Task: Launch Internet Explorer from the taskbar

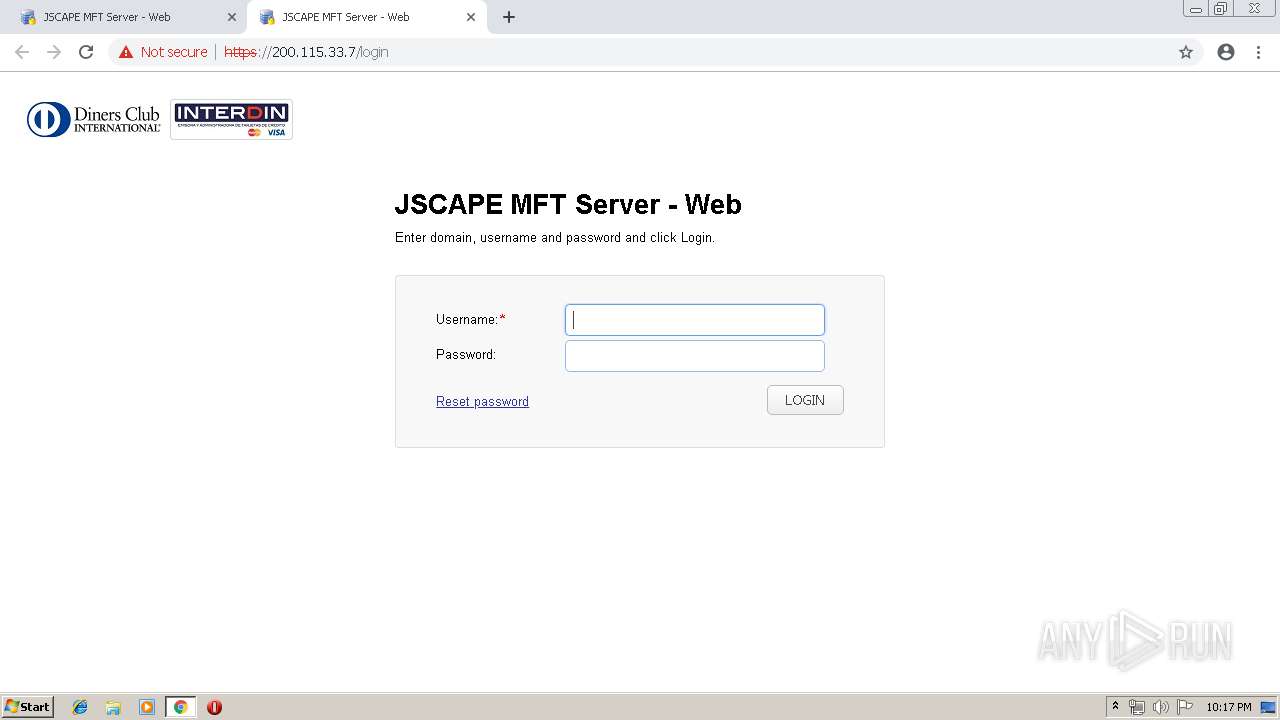Action: coord(80,707)
